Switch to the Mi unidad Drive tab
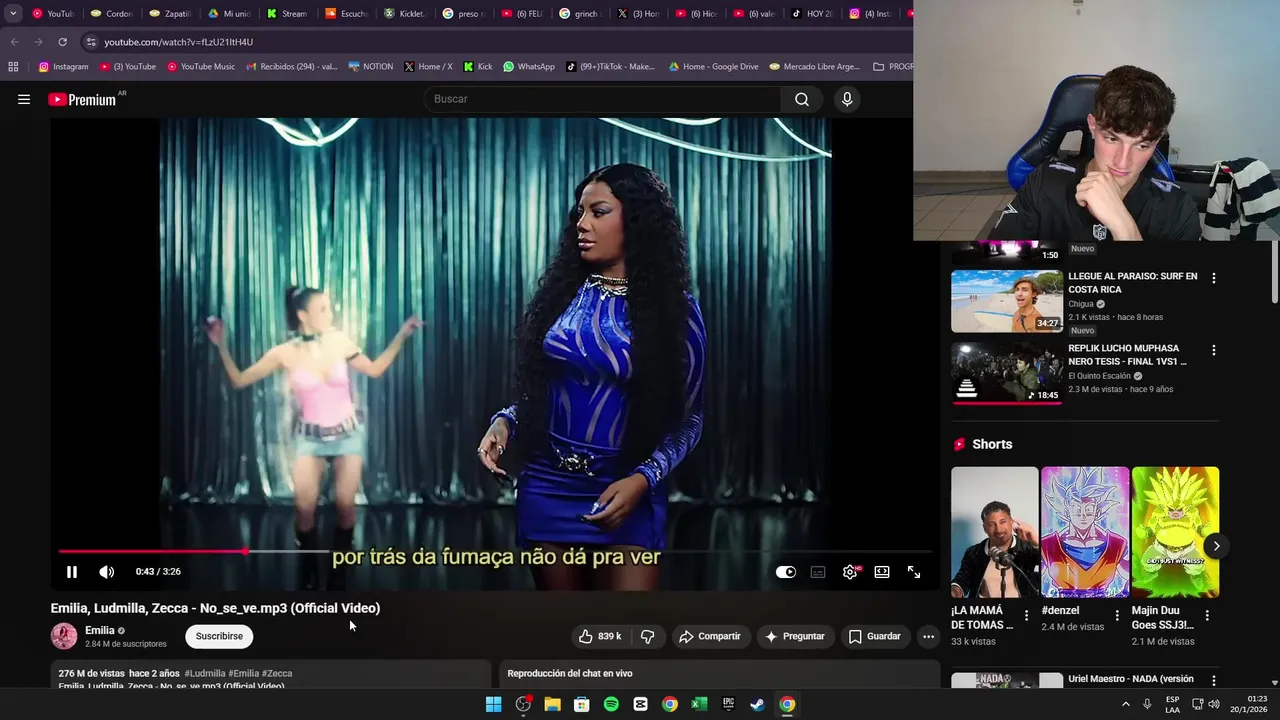Image resolution: width=1280 pixels, height=720 pixels. pos(229,14)
